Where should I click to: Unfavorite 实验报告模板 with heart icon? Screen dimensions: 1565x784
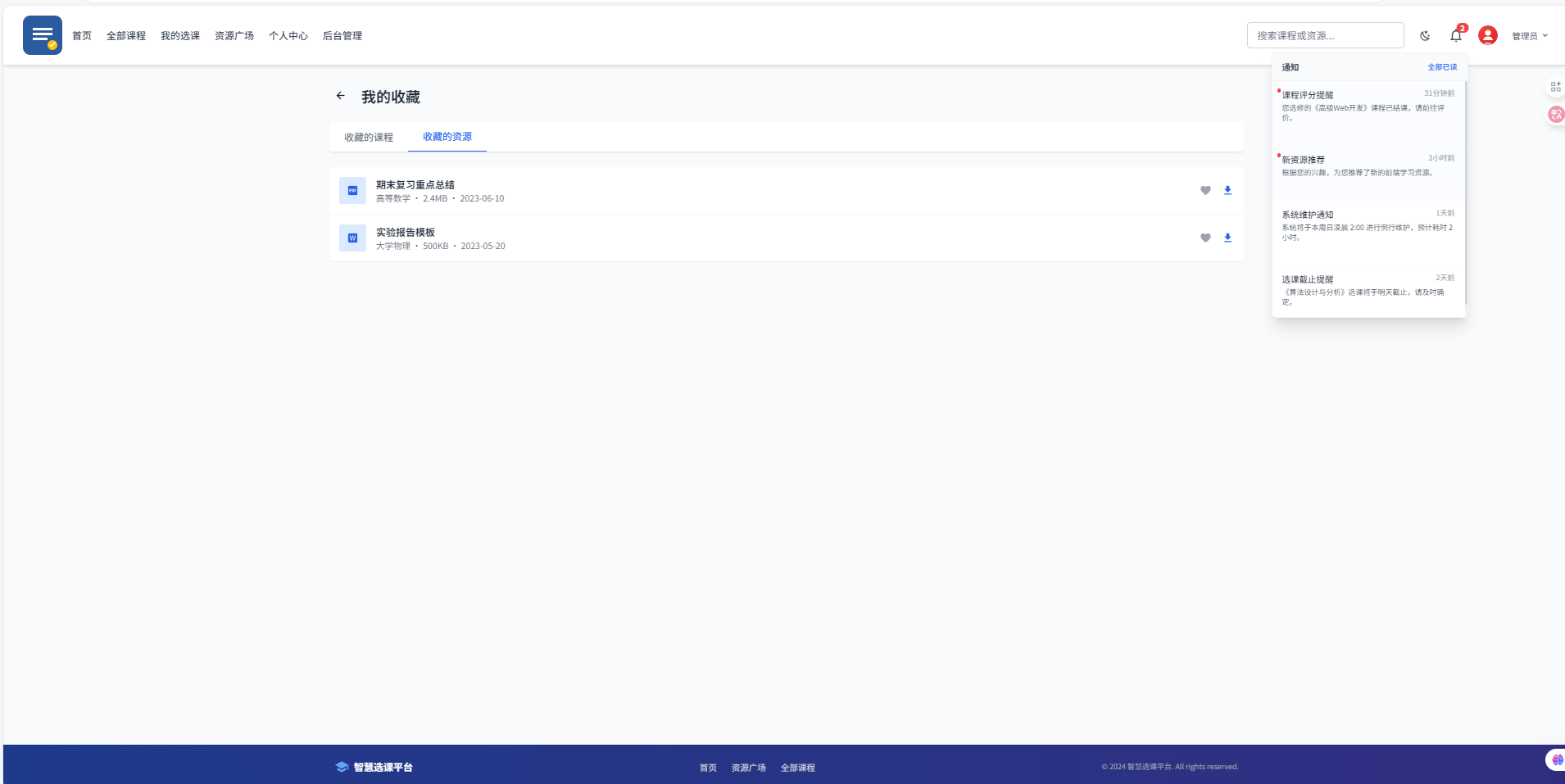[x=1205, y=238]
